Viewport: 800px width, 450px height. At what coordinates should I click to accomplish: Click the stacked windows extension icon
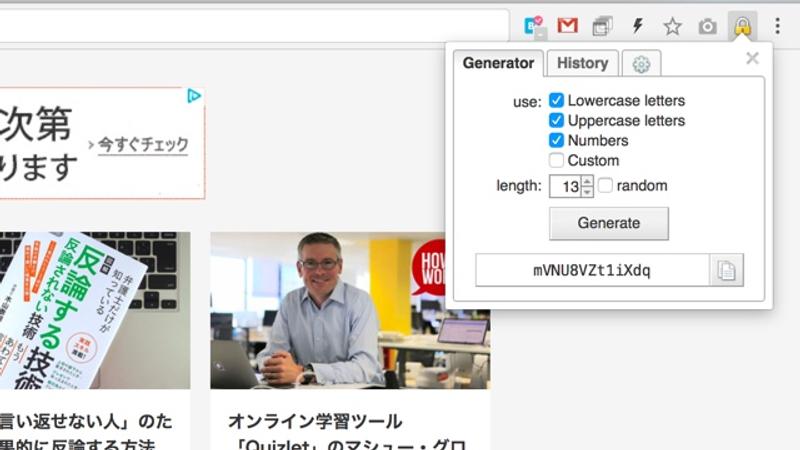[602, 26]
